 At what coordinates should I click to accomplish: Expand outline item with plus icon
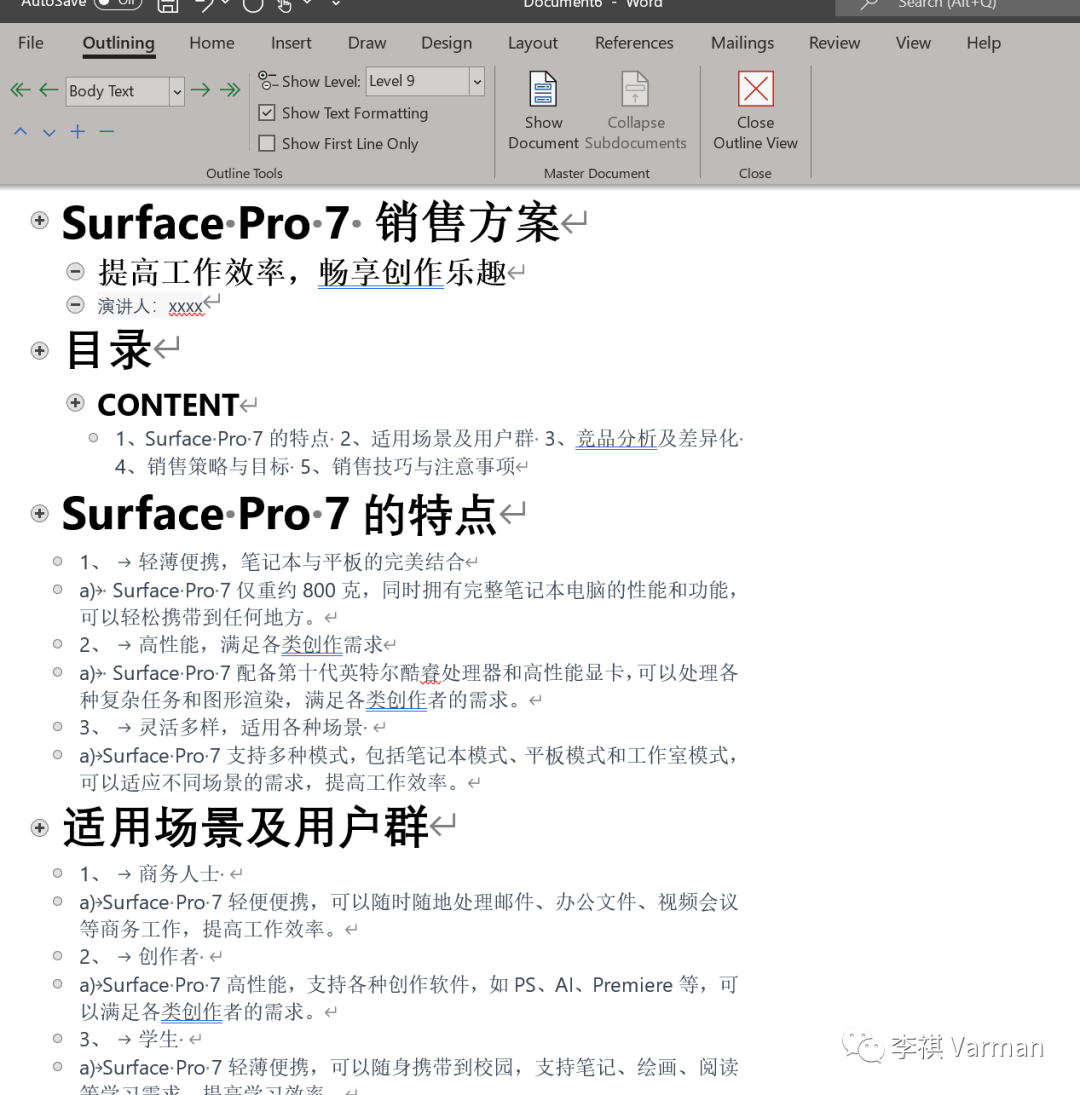click(77, 131)
